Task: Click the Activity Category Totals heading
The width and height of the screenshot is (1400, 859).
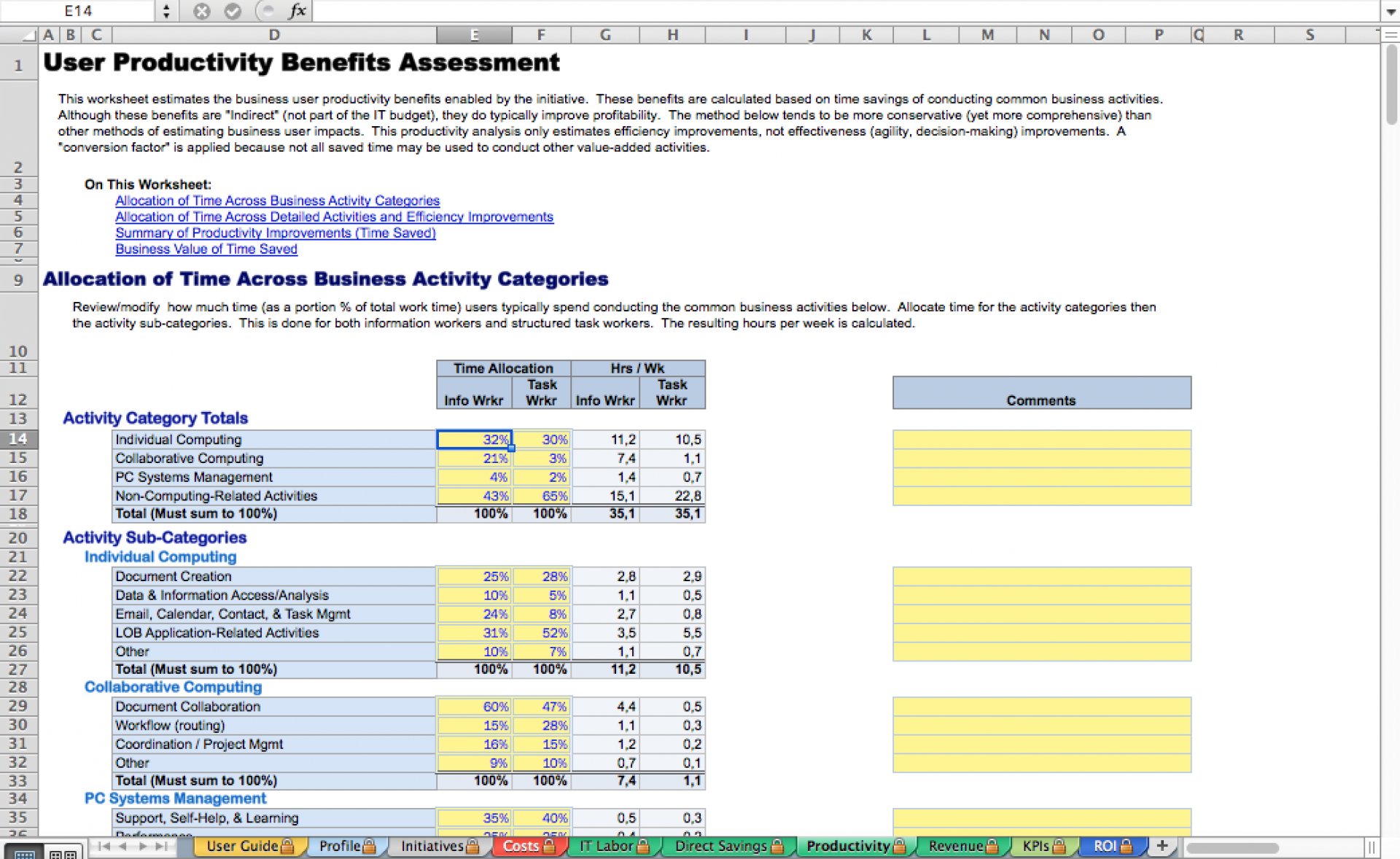Action: click(155, 419)
